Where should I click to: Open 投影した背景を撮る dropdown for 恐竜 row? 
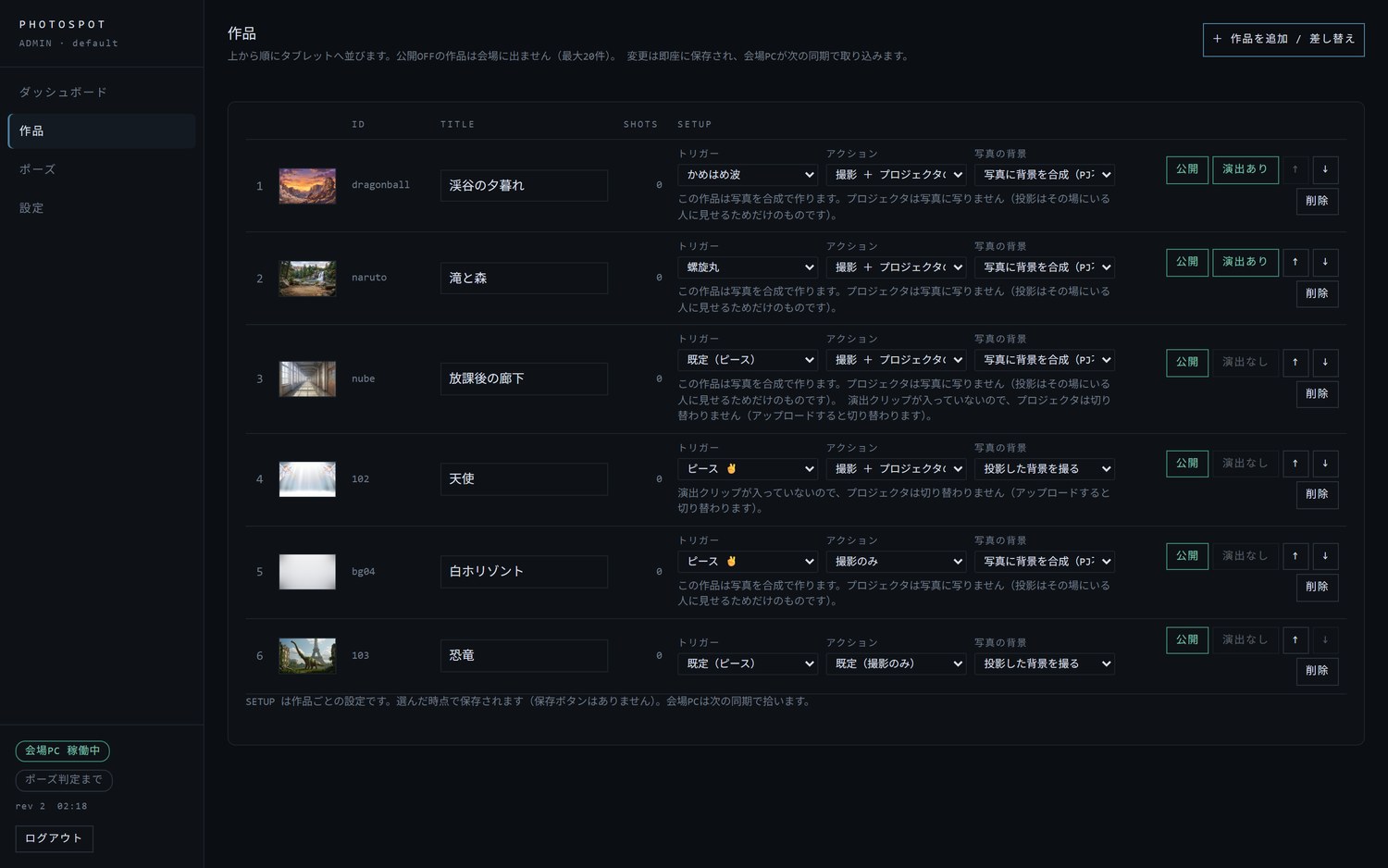click(x=1044, y=663)
